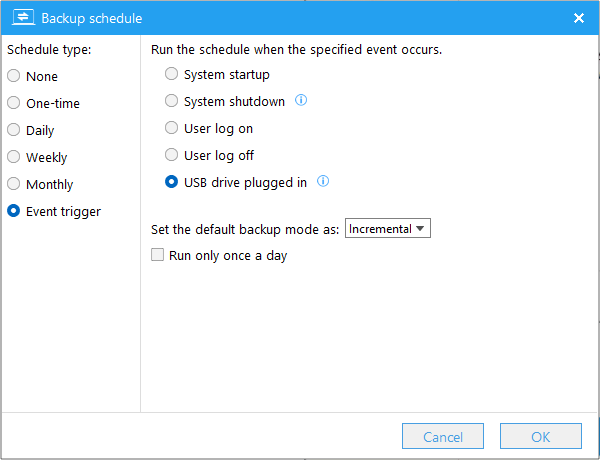Select the USB drive plugged in option
Image resolution: width=600 pixels, height=460 pixels.
point(172,182)
